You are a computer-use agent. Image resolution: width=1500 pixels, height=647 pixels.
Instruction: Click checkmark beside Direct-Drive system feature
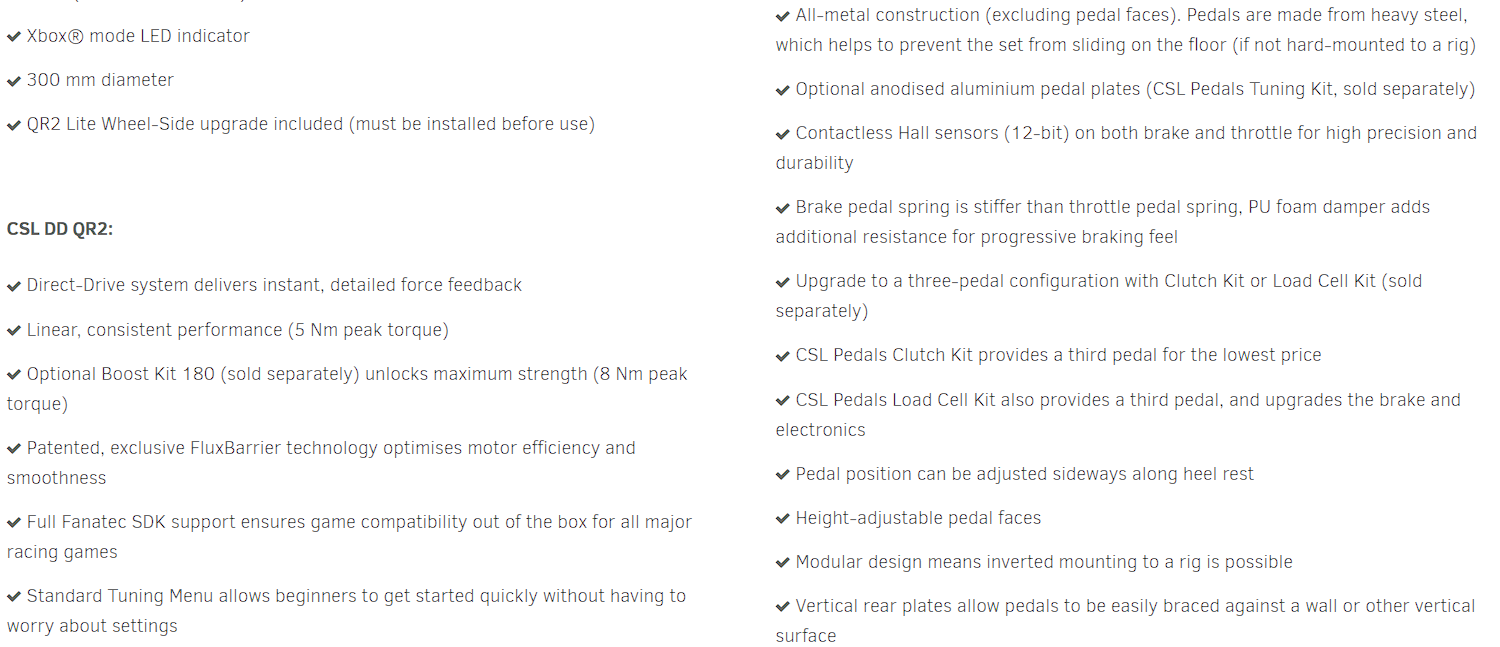[14, 286]
